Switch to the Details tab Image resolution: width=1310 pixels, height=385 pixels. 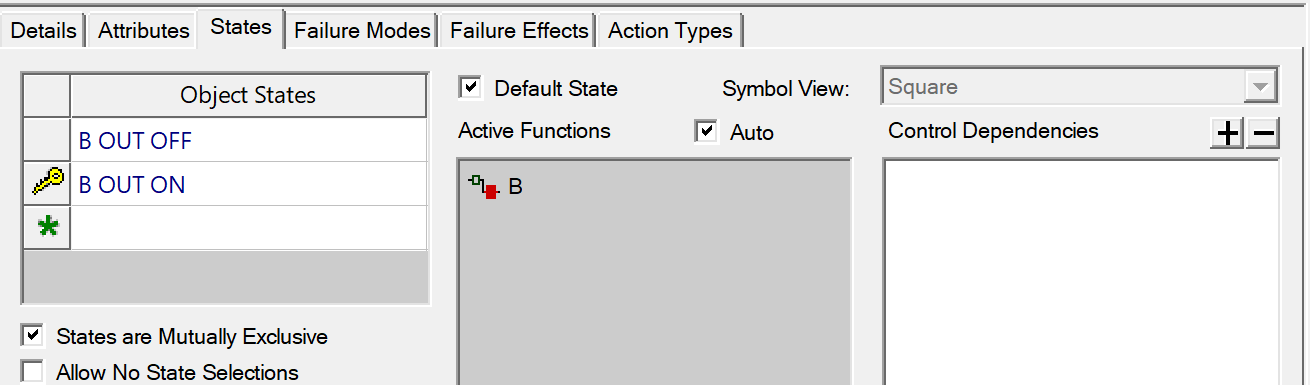43,31
